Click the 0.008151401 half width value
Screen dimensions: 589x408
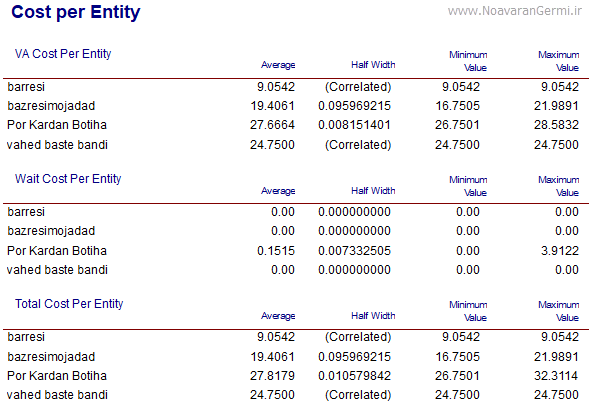click(x=355, y=125)
